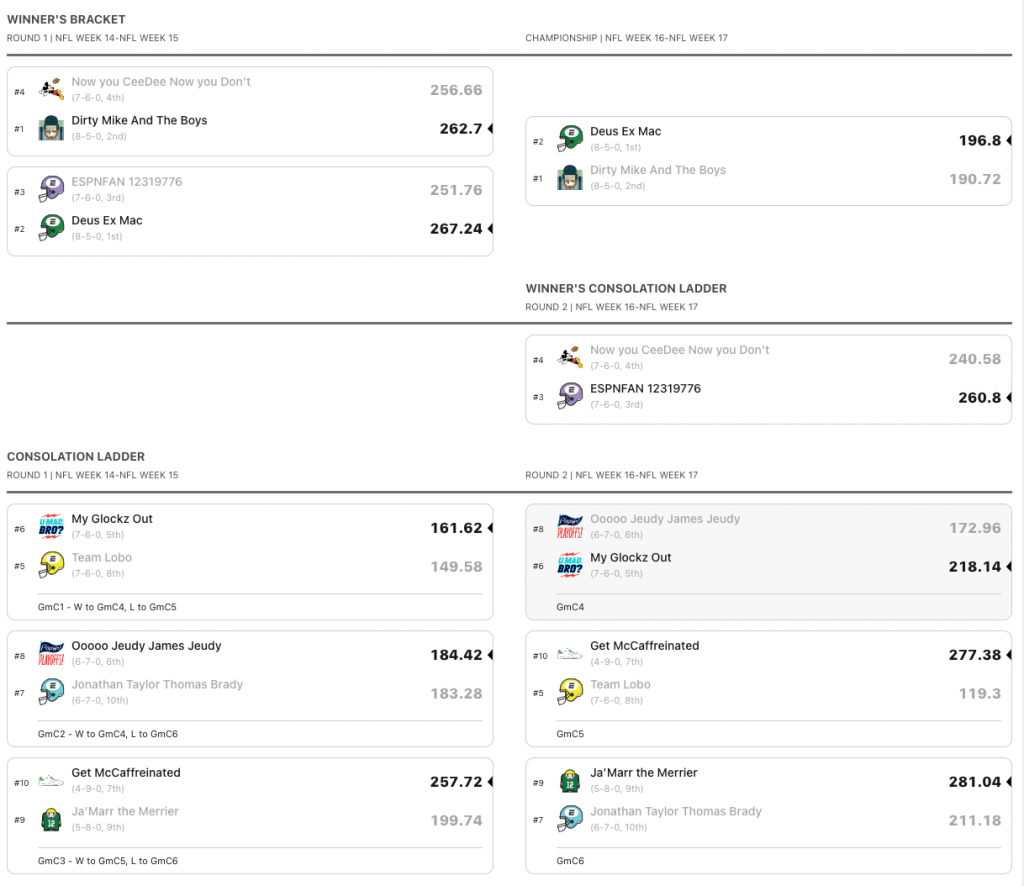Viewport: 1024px width, 886px height.
Task: Open Ooooo Jeudy James Jeudy logo in GmC2
Action: tap(51, 653)
